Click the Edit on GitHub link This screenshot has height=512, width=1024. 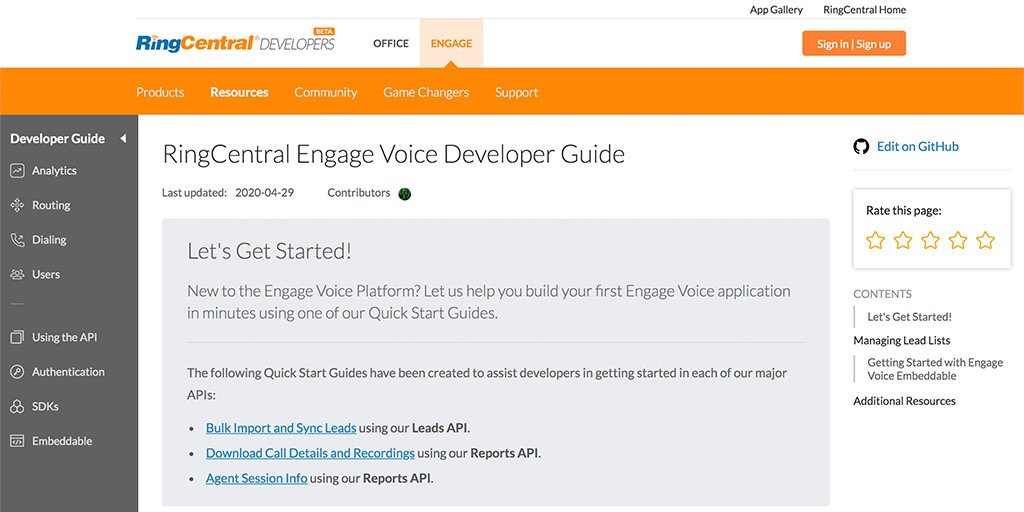tap(918, 146)
